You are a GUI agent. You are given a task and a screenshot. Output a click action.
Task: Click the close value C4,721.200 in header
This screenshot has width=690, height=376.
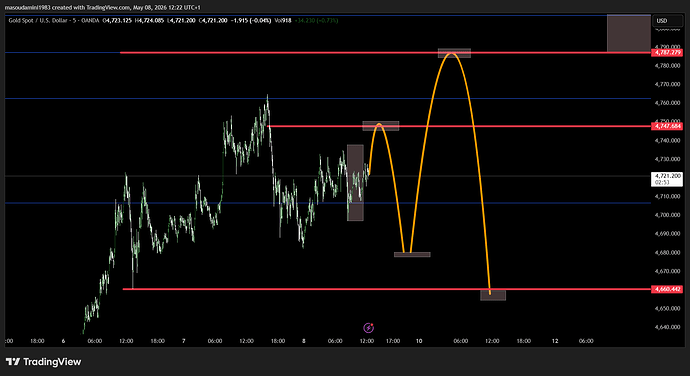(213, 21)
